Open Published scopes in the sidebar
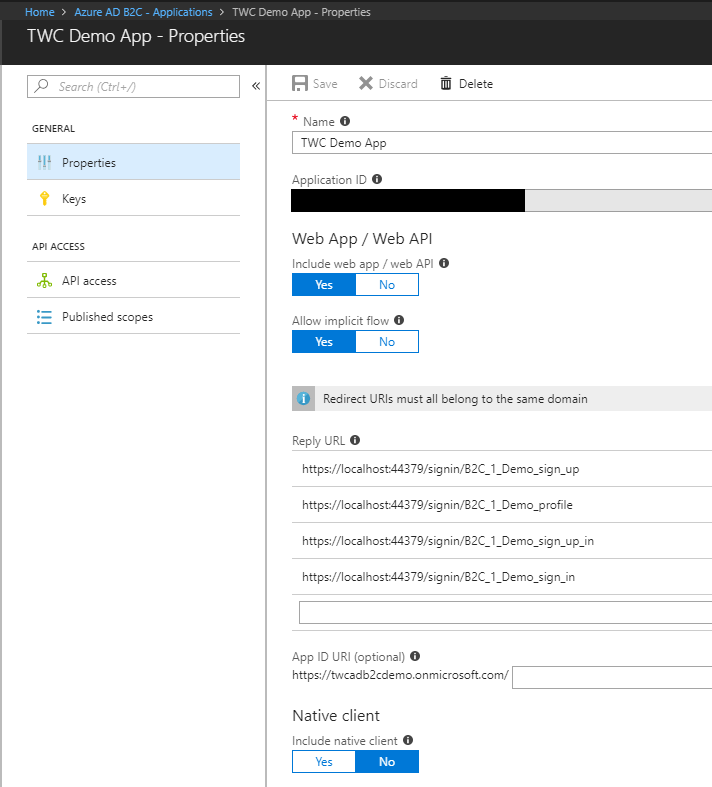The height and width of the screenshot is (787, 712). (x=133, y=317)
